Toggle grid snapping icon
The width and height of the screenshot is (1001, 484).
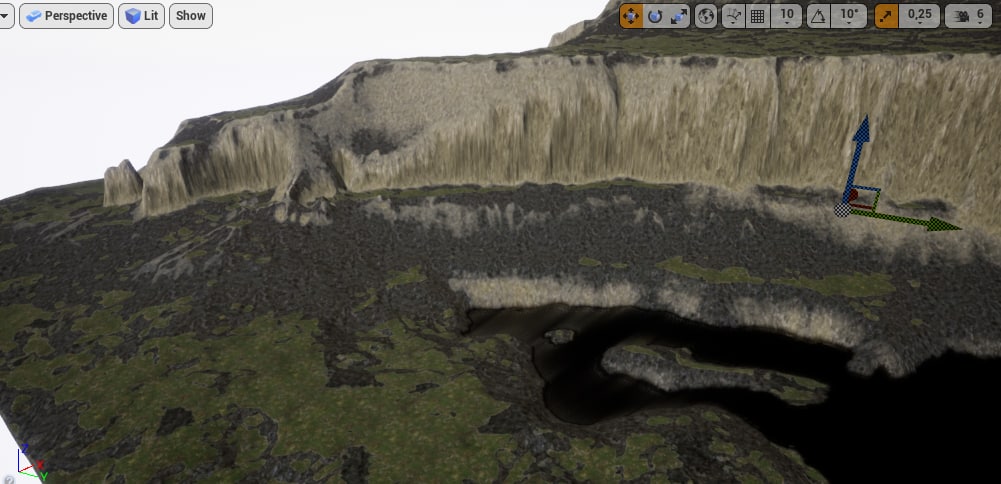coord(758,16)
